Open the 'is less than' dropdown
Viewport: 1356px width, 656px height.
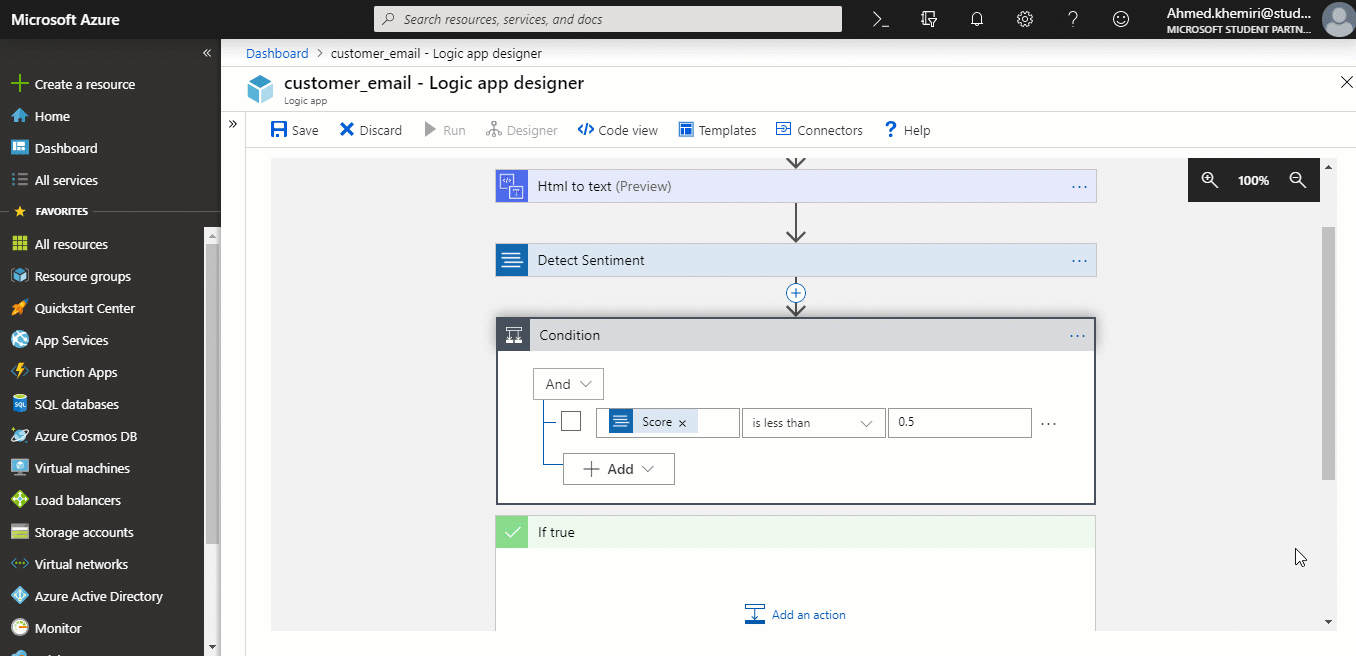tap(813, 423)
